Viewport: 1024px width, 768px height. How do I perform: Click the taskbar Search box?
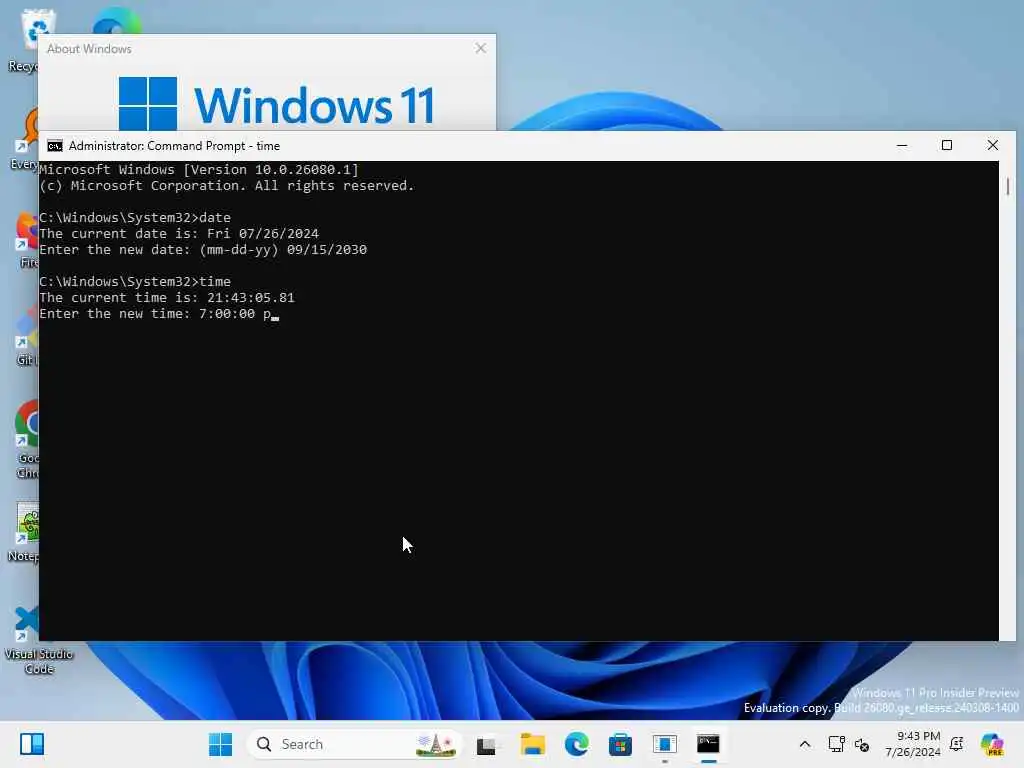(x=354, y=744)
